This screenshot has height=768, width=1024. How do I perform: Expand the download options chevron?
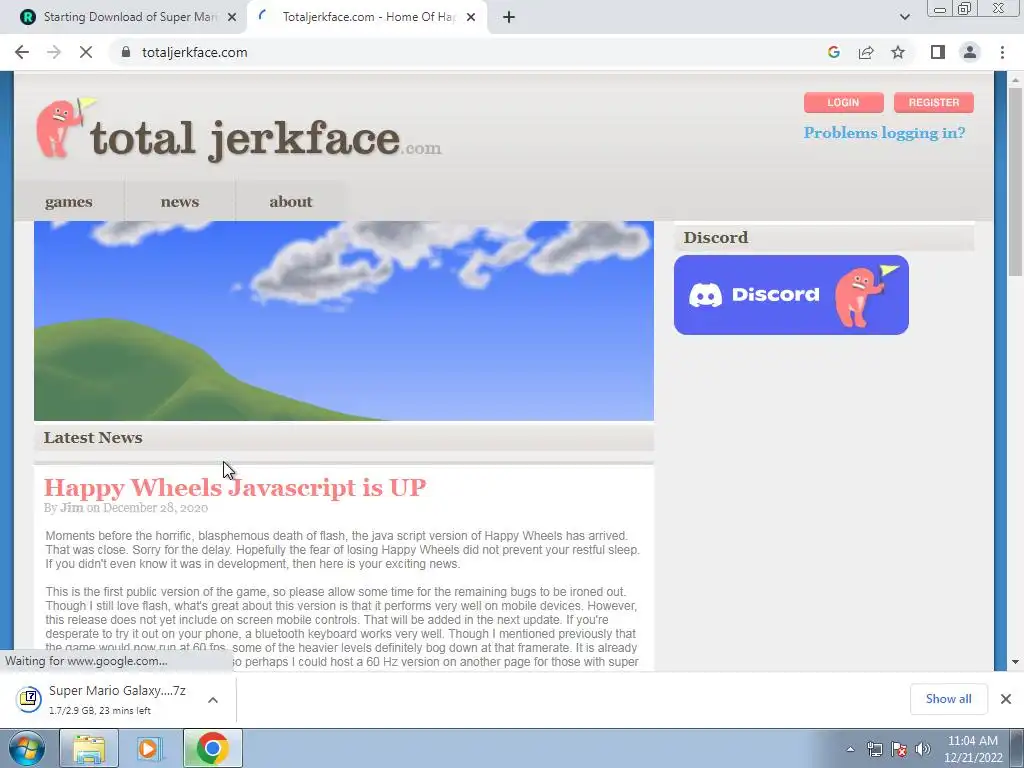(213, 699)
